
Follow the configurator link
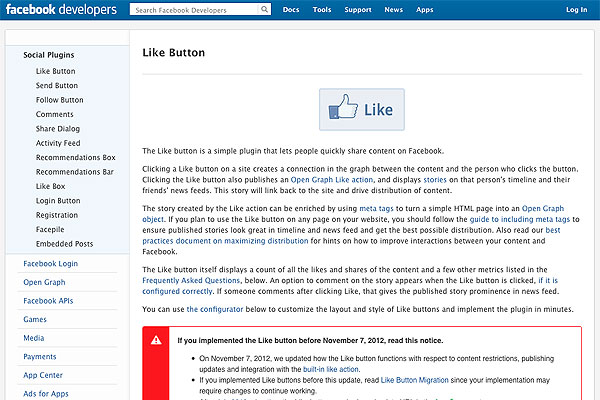[x=215, y=309]
